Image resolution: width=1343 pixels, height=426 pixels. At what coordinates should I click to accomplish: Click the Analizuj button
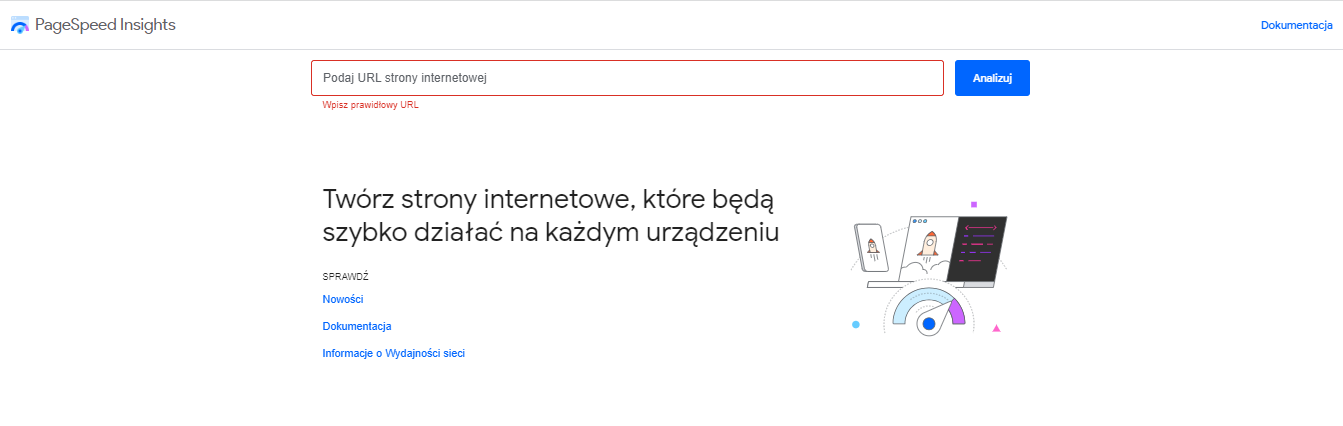click(992, 78)
